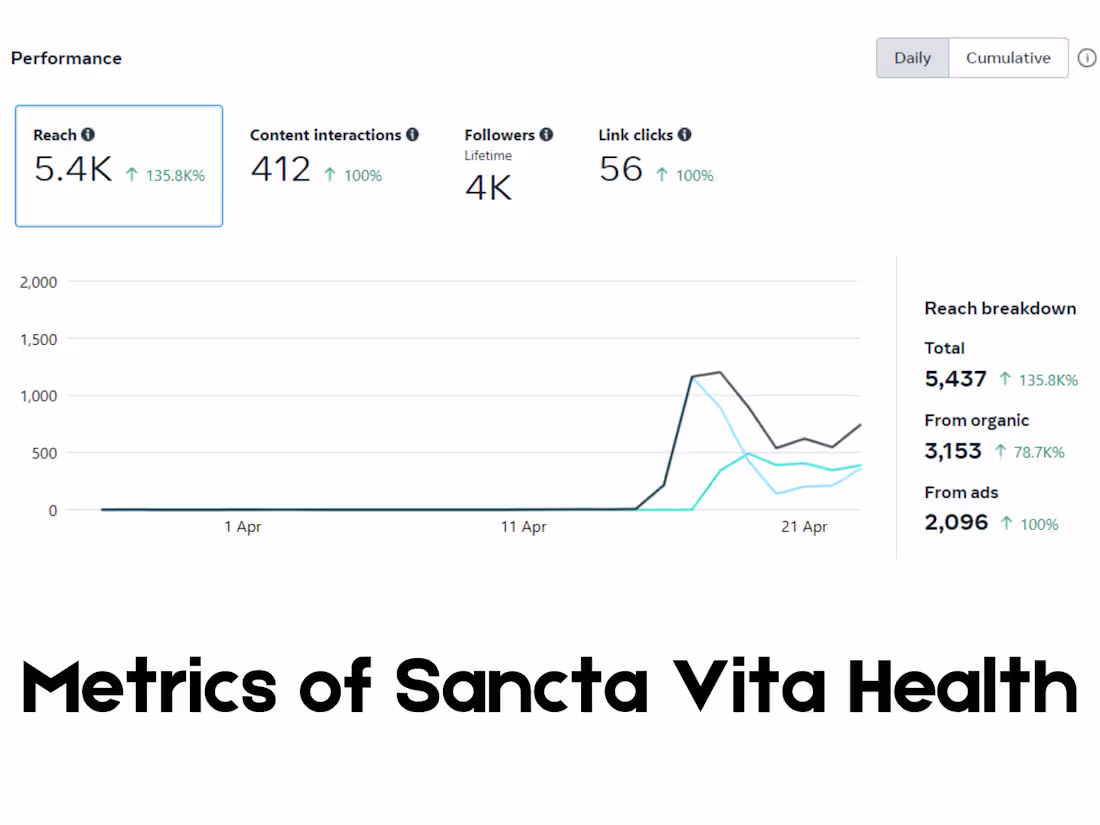This screenshot has height=825, width=1100.
Task: Click the up arrow beside From ads 100%
Action: click(1005, 524)
